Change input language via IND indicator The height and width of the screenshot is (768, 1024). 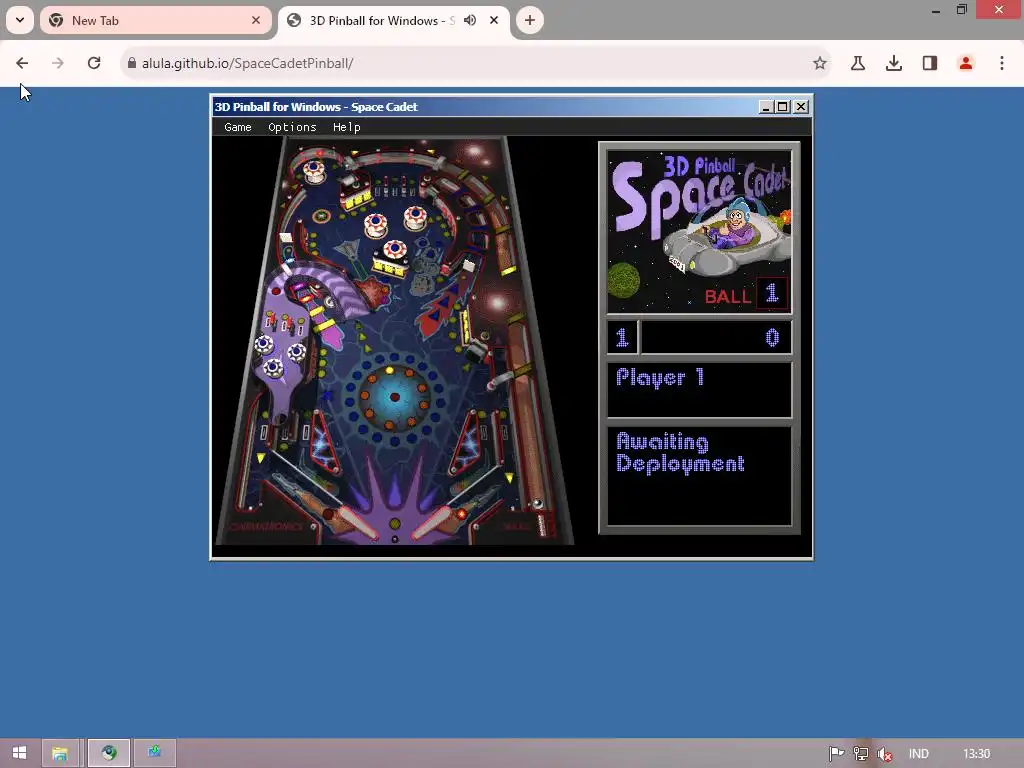918,754
